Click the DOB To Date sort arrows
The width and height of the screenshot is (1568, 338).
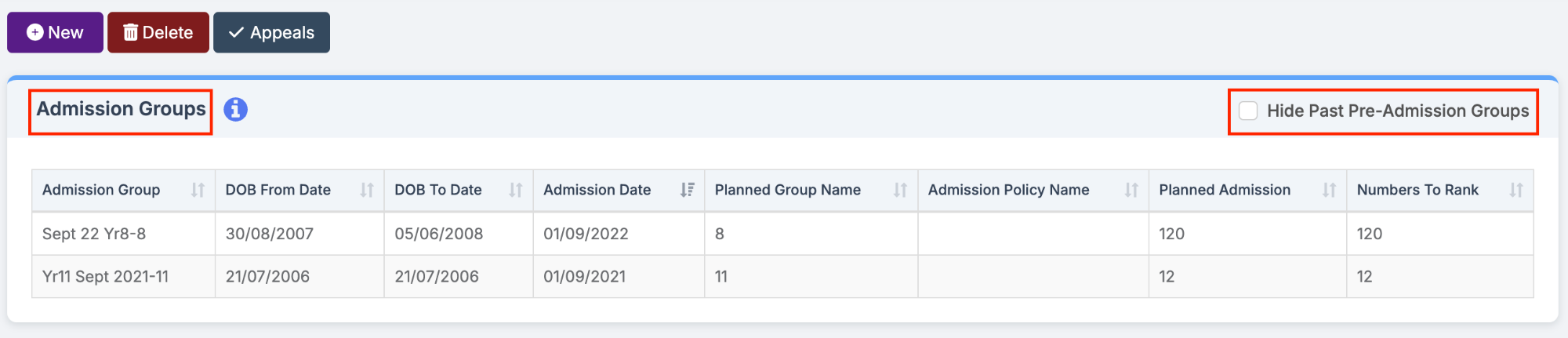point(516,190)
